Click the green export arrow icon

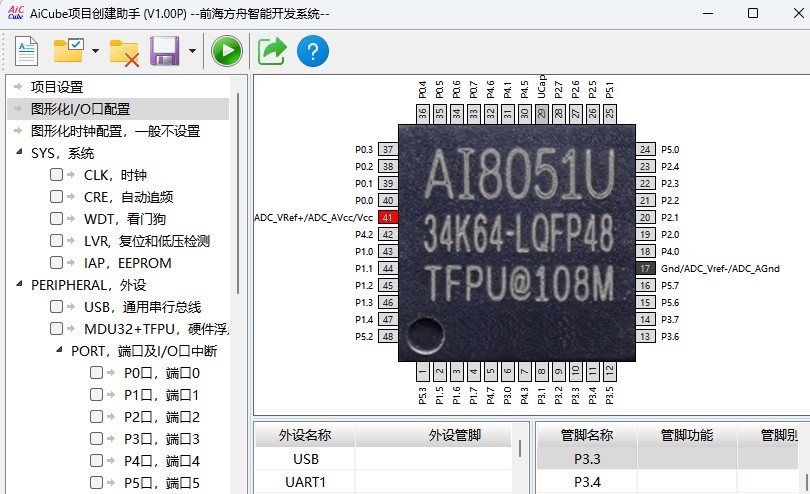272,51
